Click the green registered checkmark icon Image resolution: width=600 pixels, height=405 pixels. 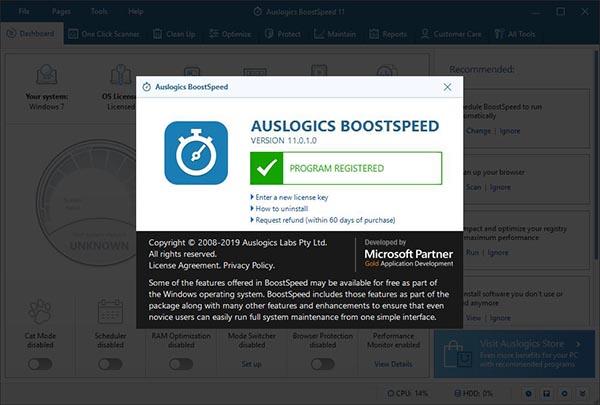tap(267, 168)
